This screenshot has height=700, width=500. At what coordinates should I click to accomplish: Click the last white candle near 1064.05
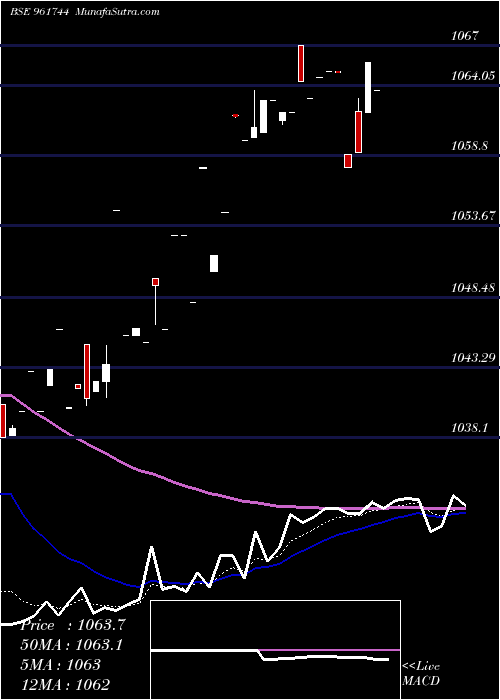pos(368,88)
